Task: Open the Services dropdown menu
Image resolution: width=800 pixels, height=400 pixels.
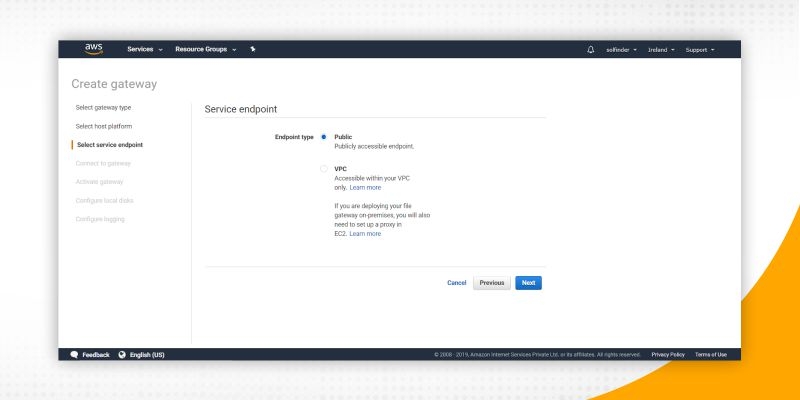Action: (144, 49)
